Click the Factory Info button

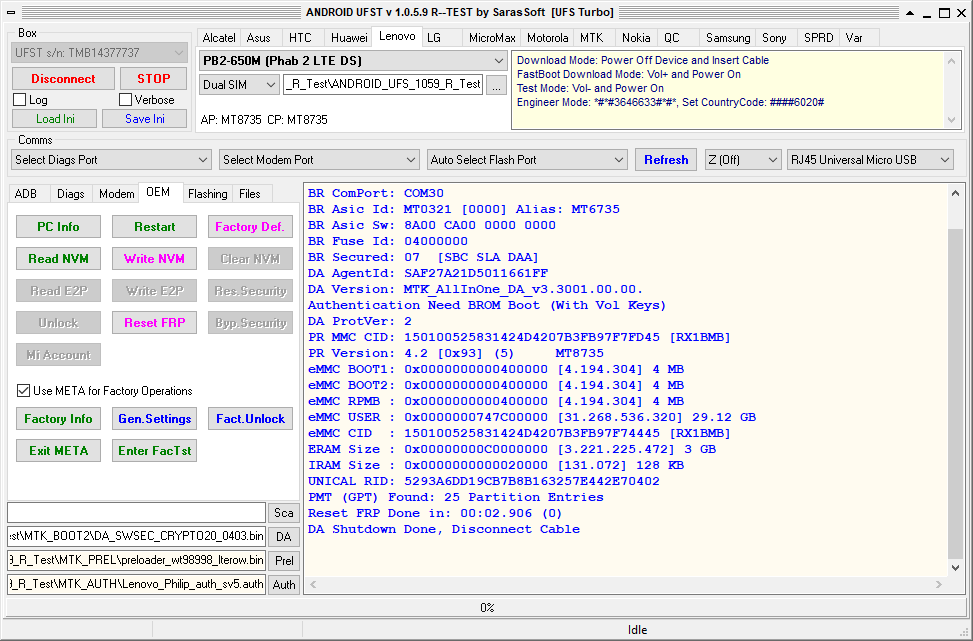coord(58,419)
